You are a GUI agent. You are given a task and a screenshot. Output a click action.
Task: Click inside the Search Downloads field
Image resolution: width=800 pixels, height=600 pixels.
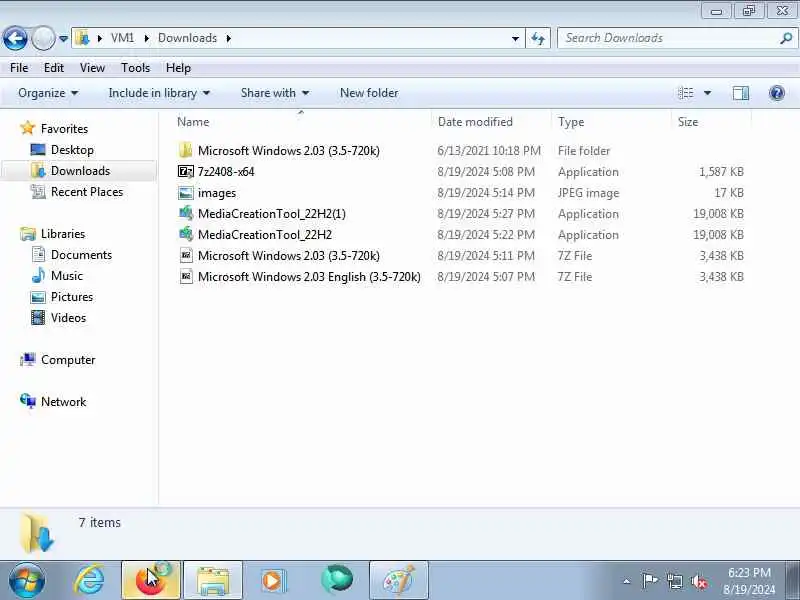[x=668, y=38]
